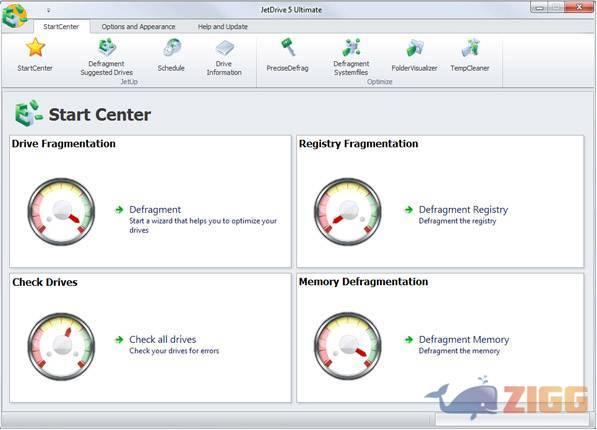Click 'Defragment the registry' description
597x430 pixels.
click(457, 221)
